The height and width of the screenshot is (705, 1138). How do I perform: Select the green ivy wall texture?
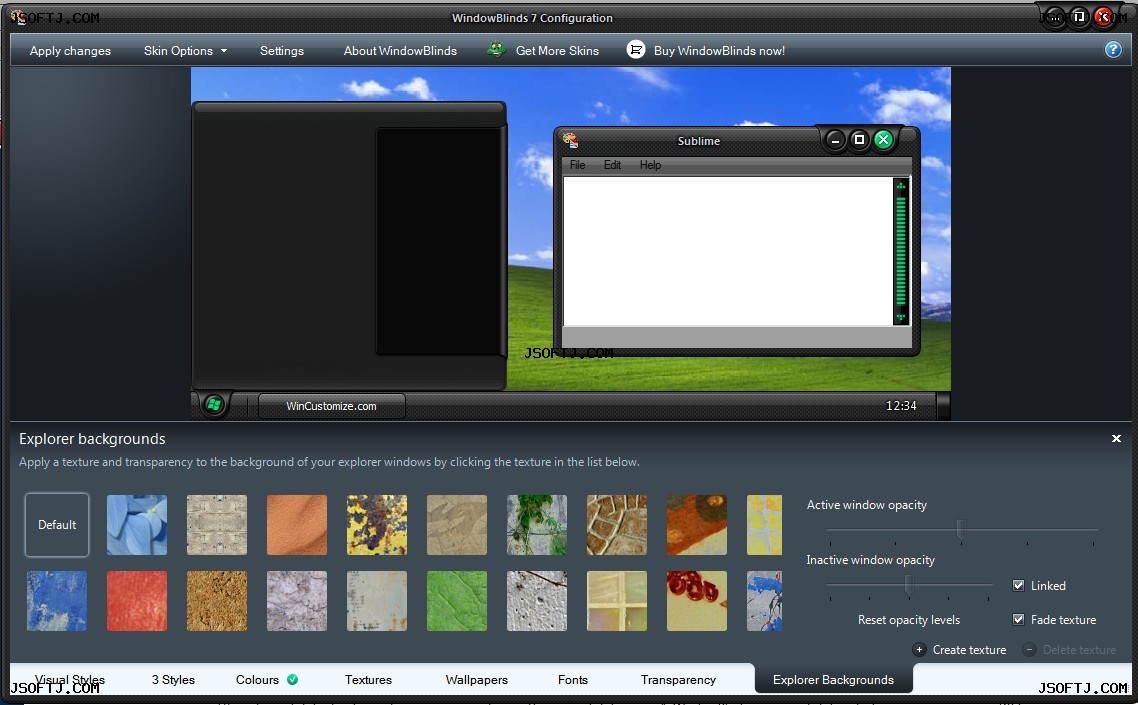[536, 525]
